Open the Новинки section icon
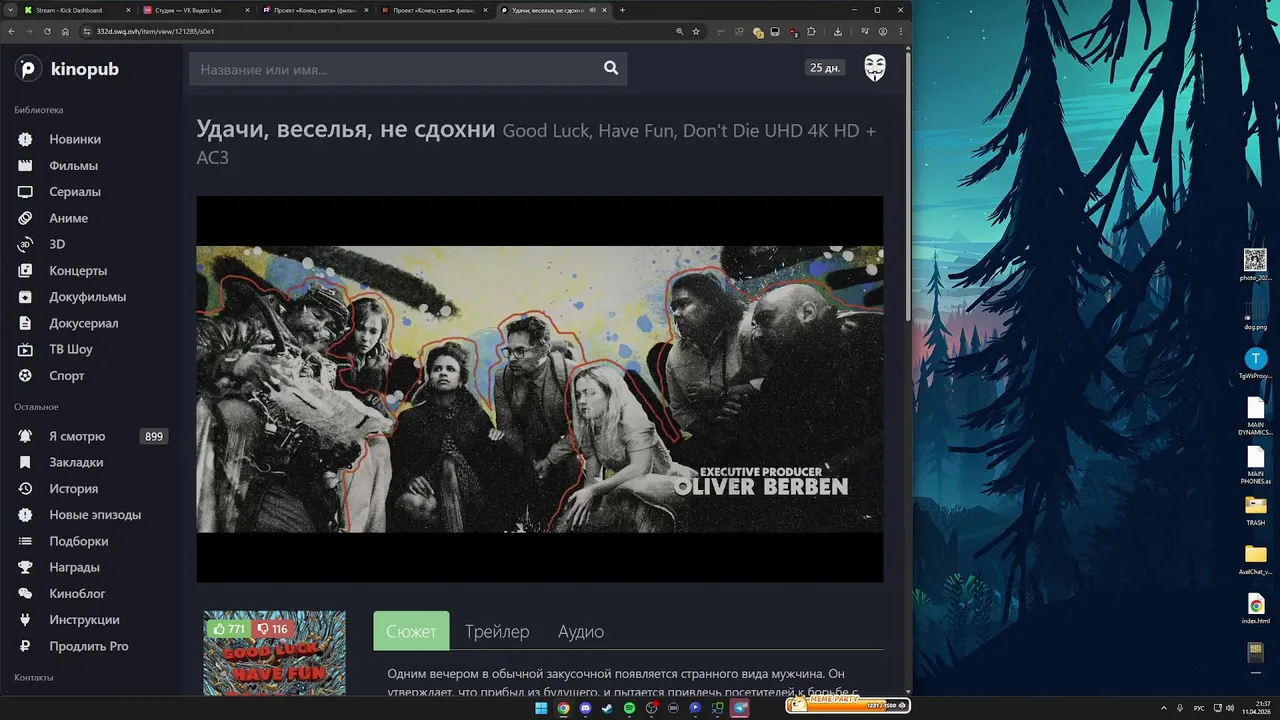This screenshot has width=1280, height=720. [x=25, y=139]
